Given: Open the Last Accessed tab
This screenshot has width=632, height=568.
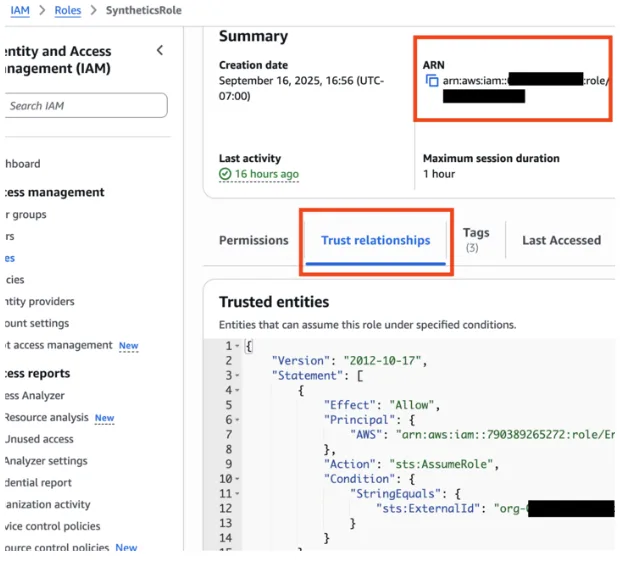Looking at the screenshot, I should [x=561, y=240].
